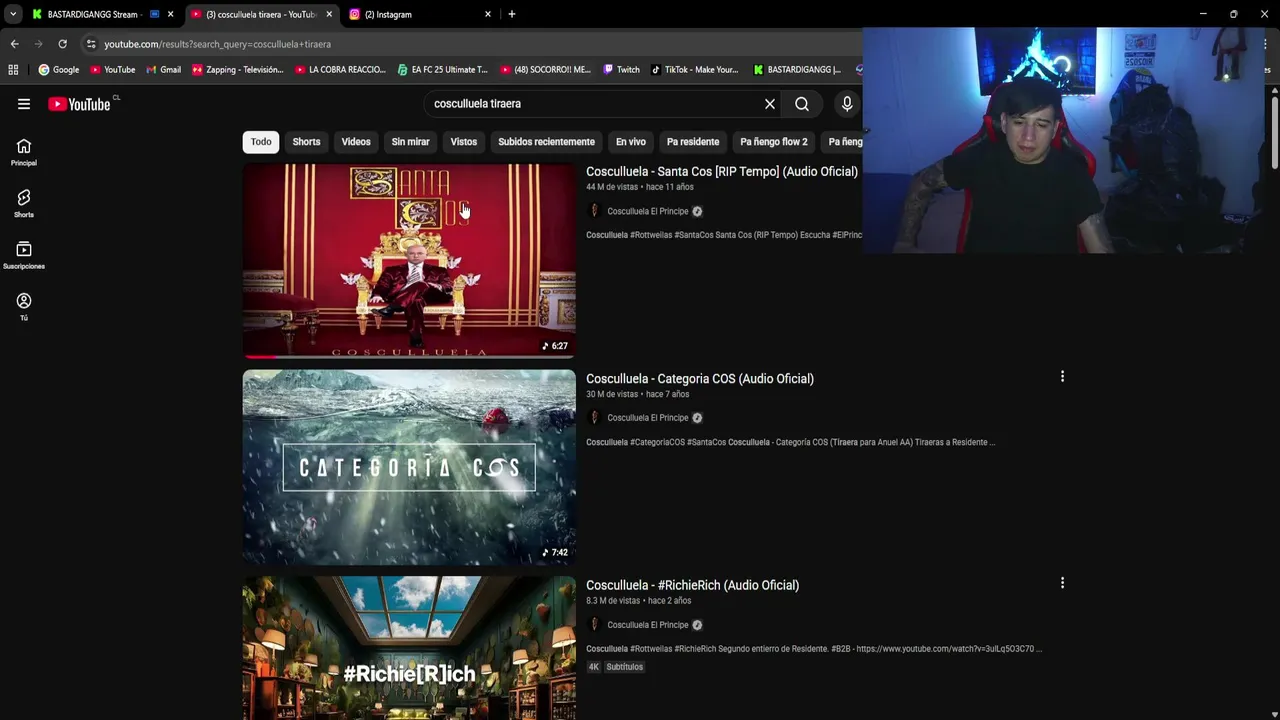Open the LA COBRA REACCIO bookmark
The width and height of the screenshot is (1280, 720).
pos(341,70)
